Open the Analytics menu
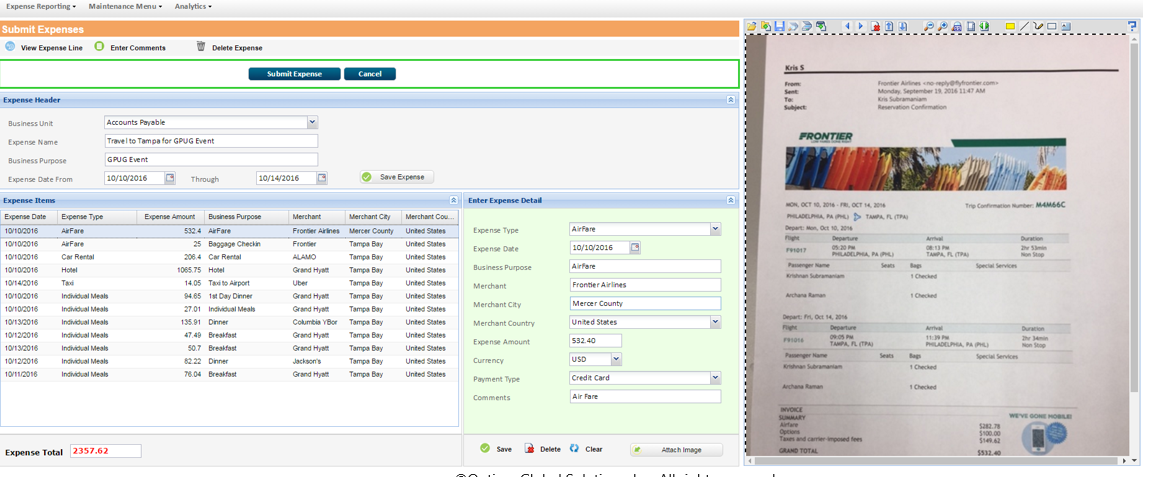This screenshot has width=1150, height=477. point(193,6)
